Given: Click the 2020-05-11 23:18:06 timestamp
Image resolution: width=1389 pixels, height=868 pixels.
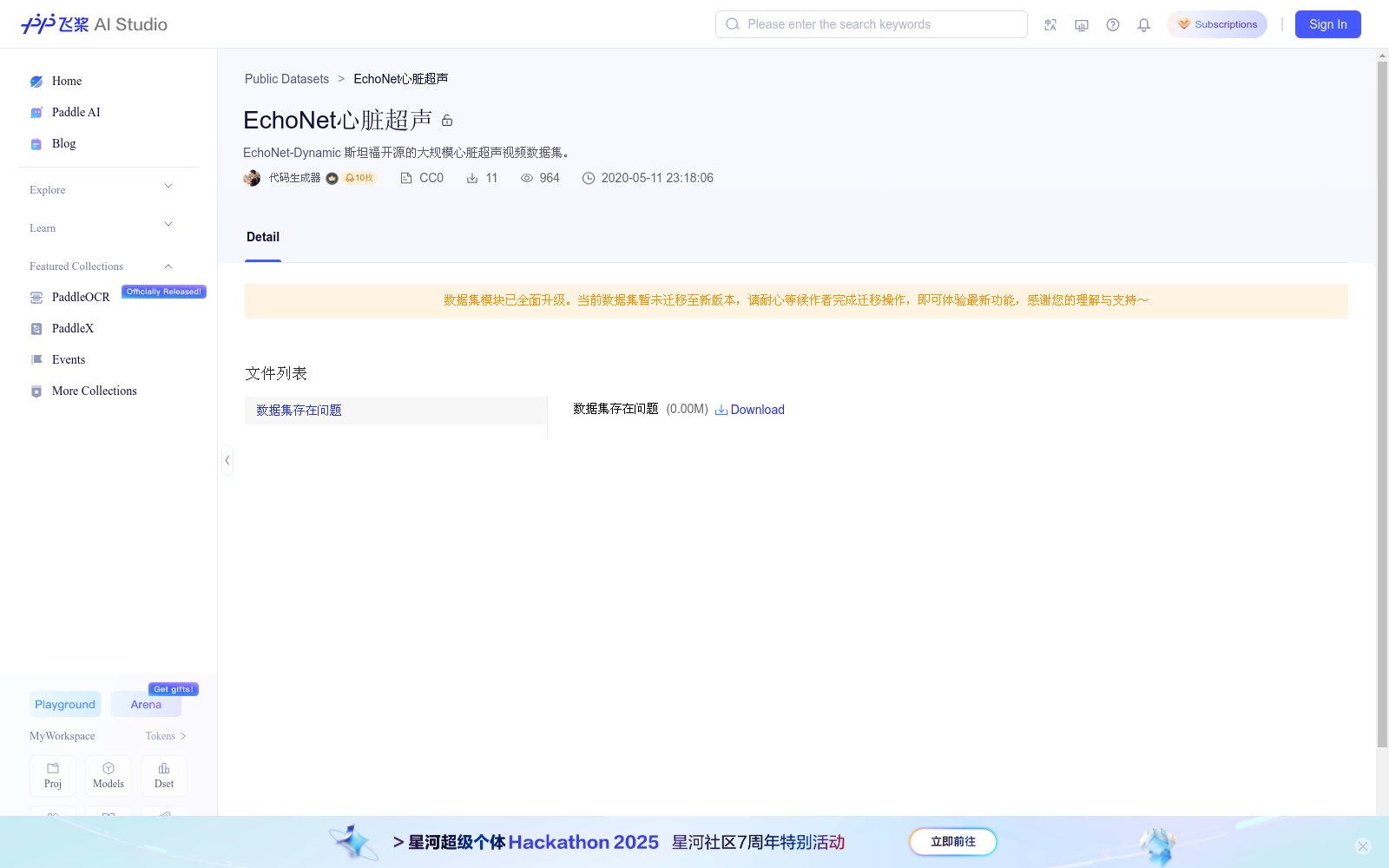Looking at the screenshot, I should tap(657, 178).
